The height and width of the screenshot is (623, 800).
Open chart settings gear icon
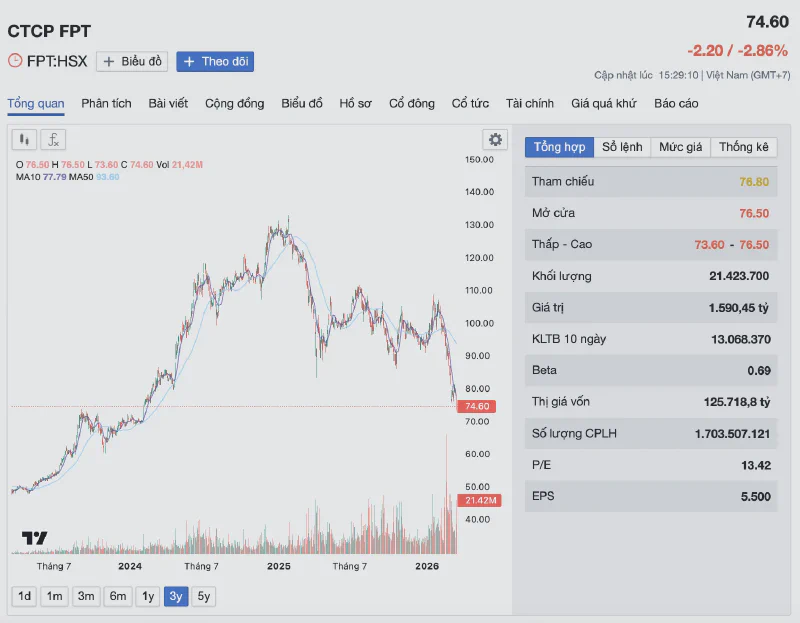pyautogui.click(x=495, y=139)
